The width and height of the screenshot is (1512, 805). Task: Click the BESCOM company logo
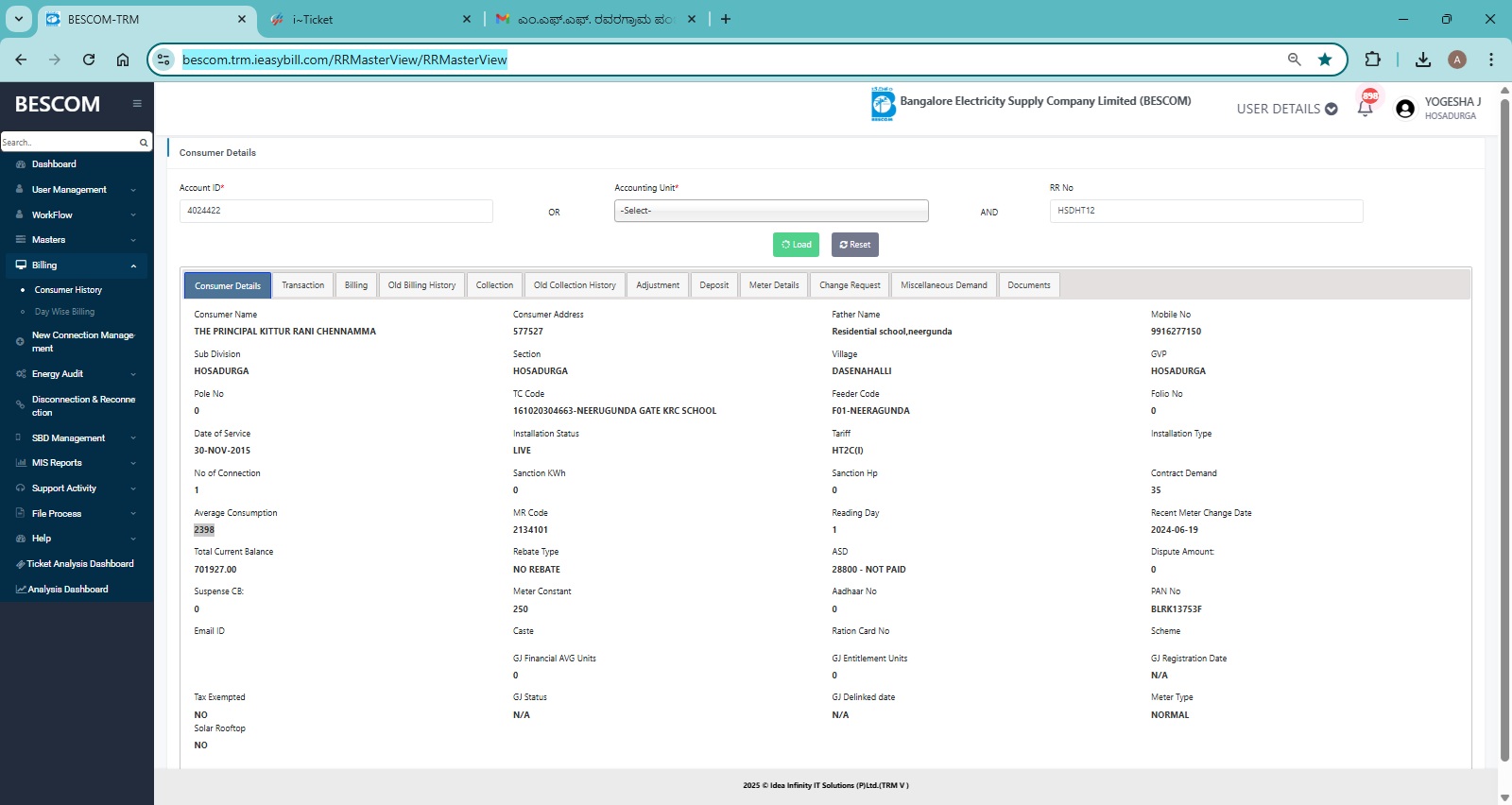pos(883,104)
